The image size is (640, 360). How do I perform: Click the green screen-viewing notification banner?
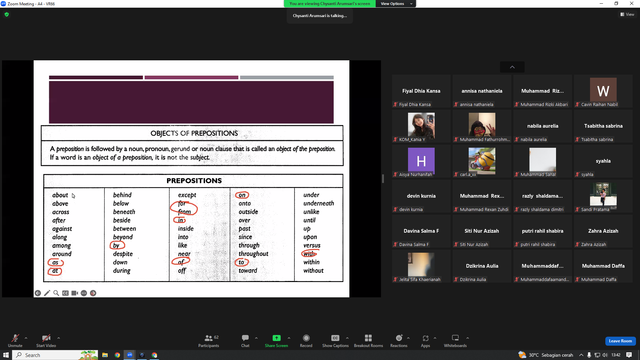tap(329, 4)
